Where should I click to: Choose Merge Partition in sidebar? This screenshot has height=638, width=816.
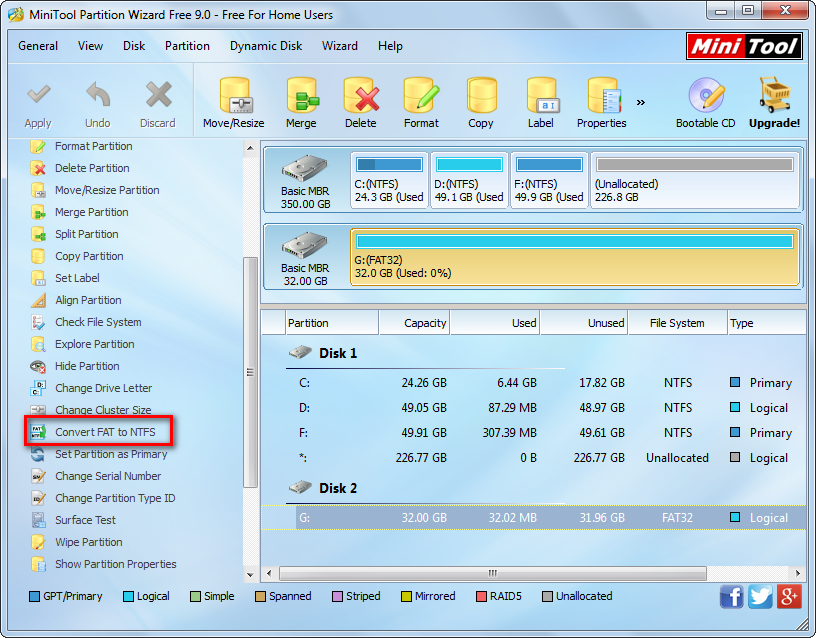[92, 212]
